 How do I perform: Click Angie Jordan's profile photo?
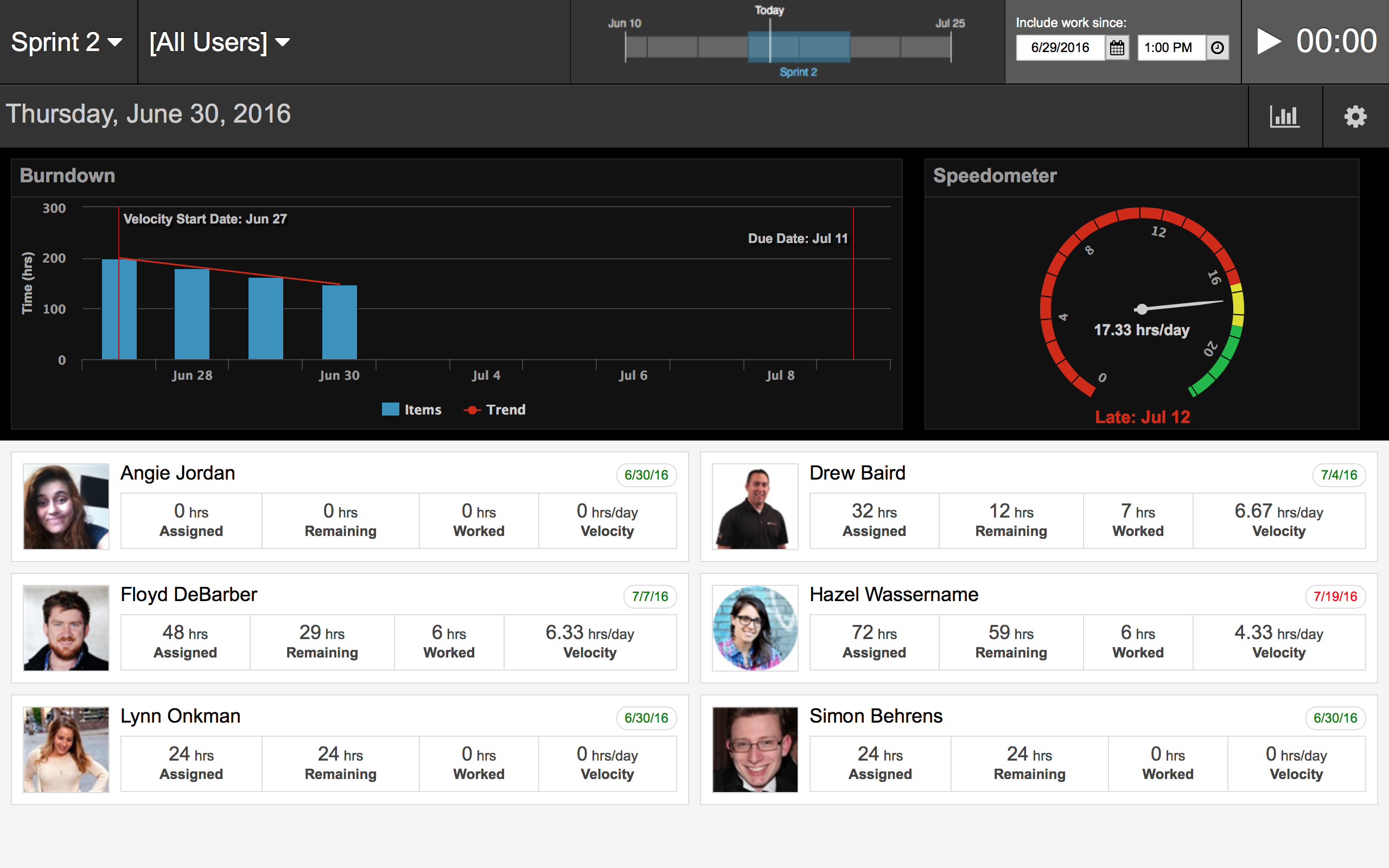pyautogui.click(x=66, y=506)
